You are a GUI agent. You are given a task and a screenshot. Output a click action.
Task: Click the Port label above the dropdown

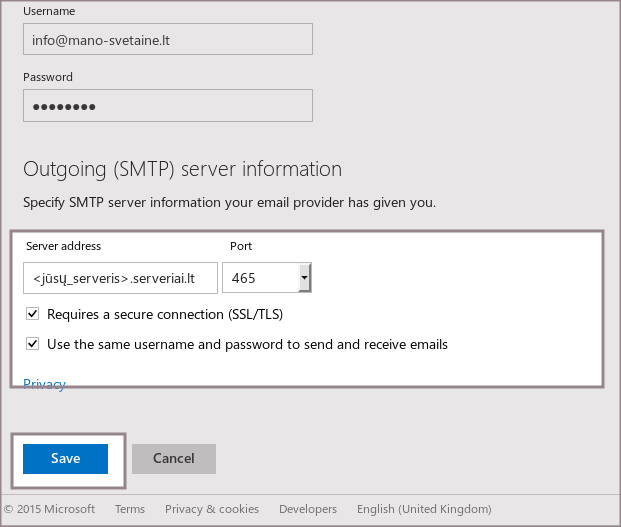(240, 246)
